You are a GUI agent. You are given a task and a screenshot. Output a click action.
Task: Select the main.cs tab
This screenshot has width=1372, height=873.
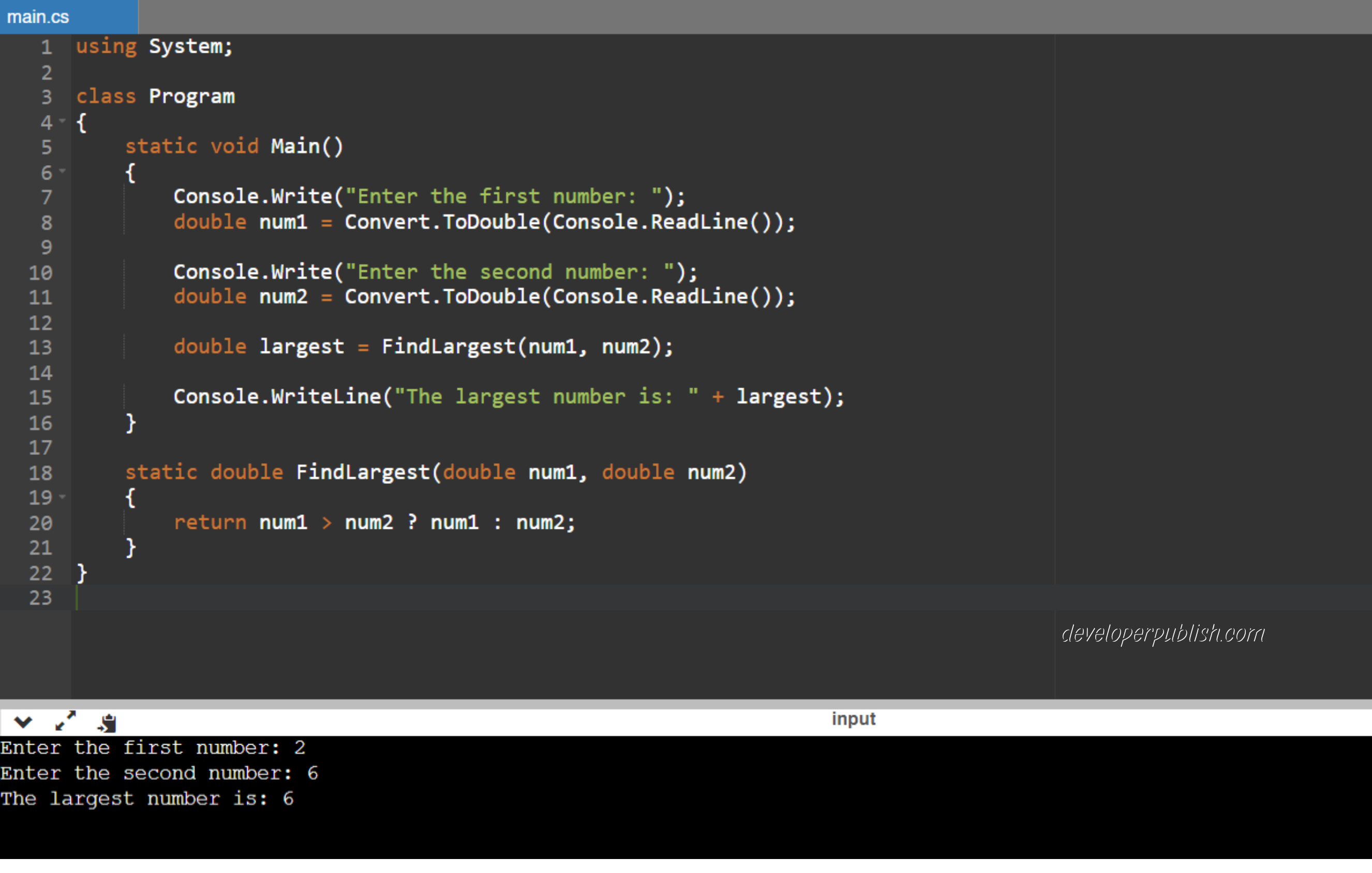pyautogui.click(x=38, y=17)
